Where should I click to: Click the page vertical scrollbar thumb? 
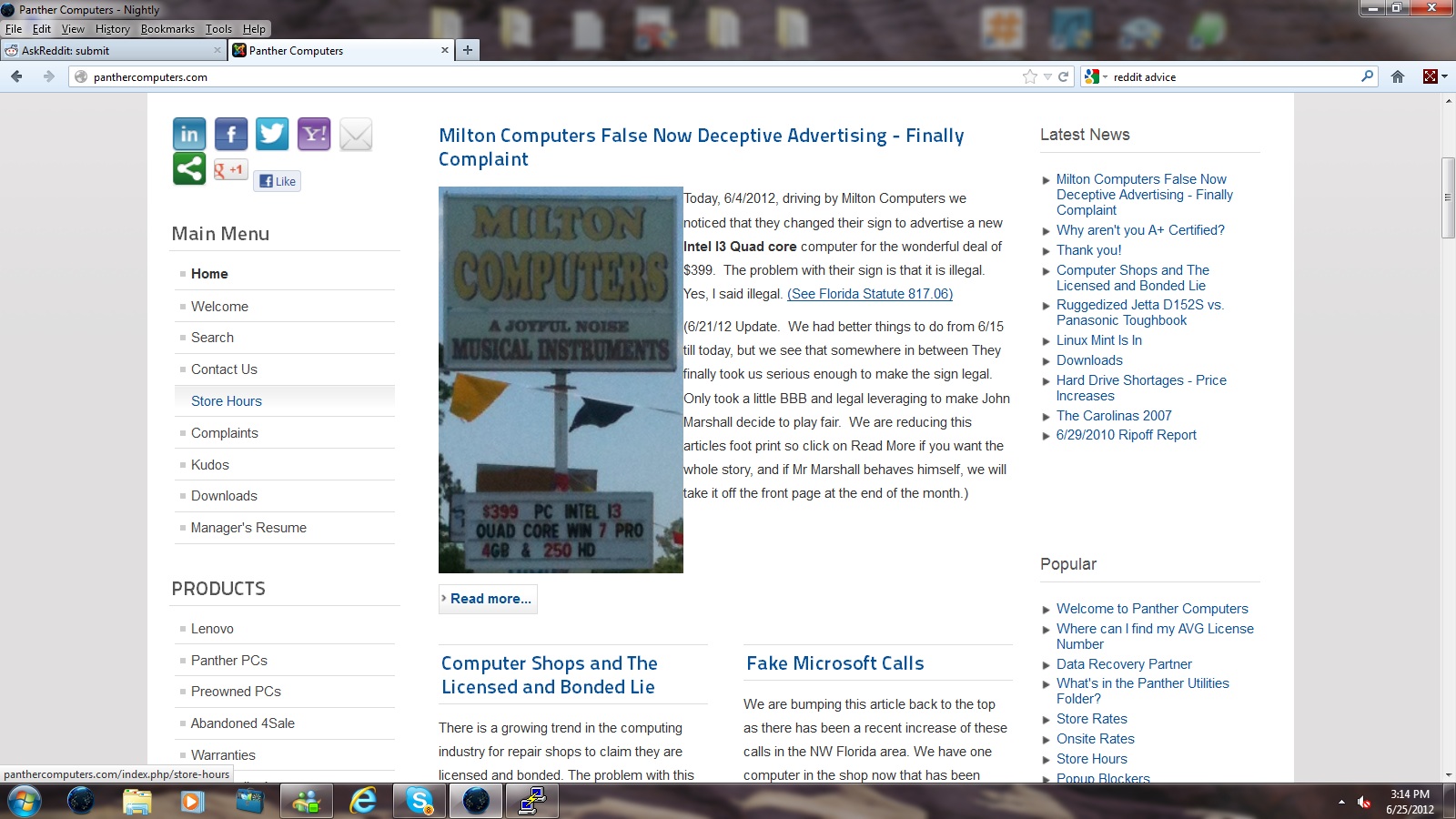(1448, 197)
